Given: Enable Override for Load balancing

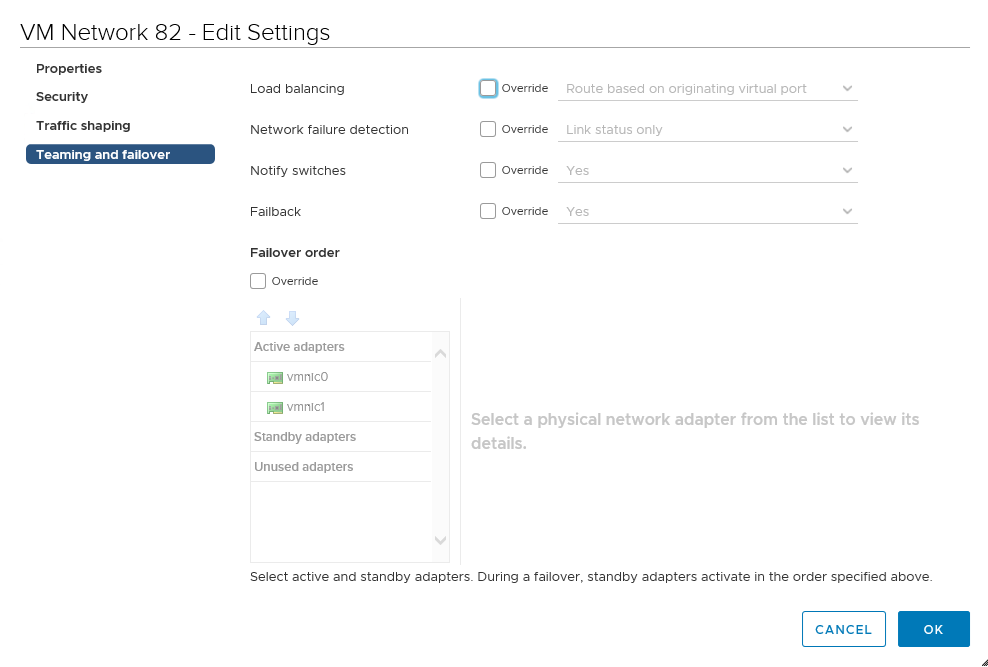Looking at the screenshot, I should [488, 88].
